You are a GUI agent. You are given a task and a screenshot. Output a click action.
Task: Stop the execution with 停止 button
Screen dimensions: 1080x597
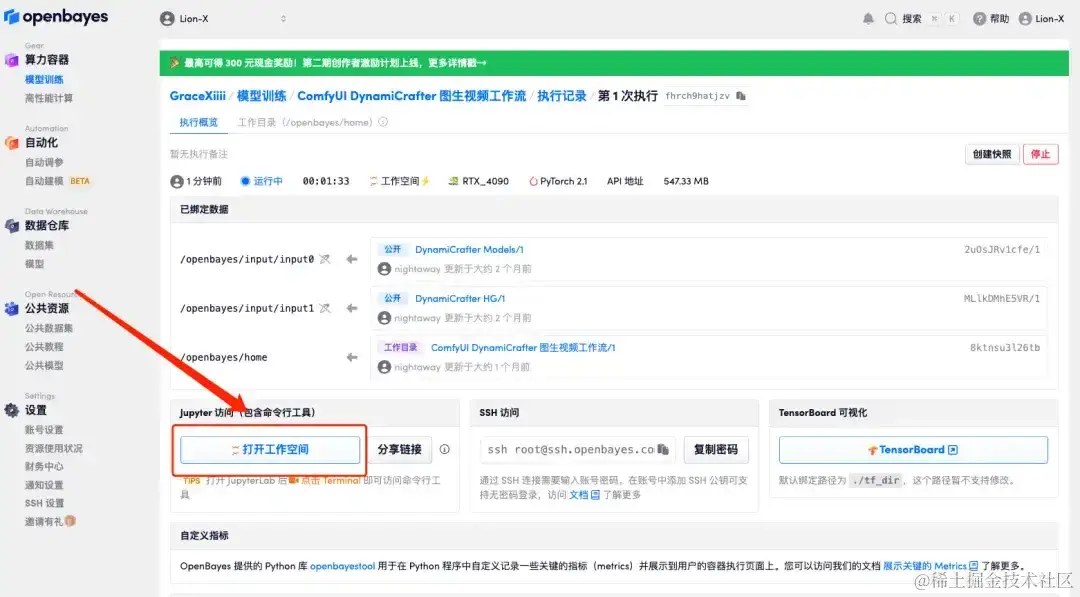[x=1040, y=154]
